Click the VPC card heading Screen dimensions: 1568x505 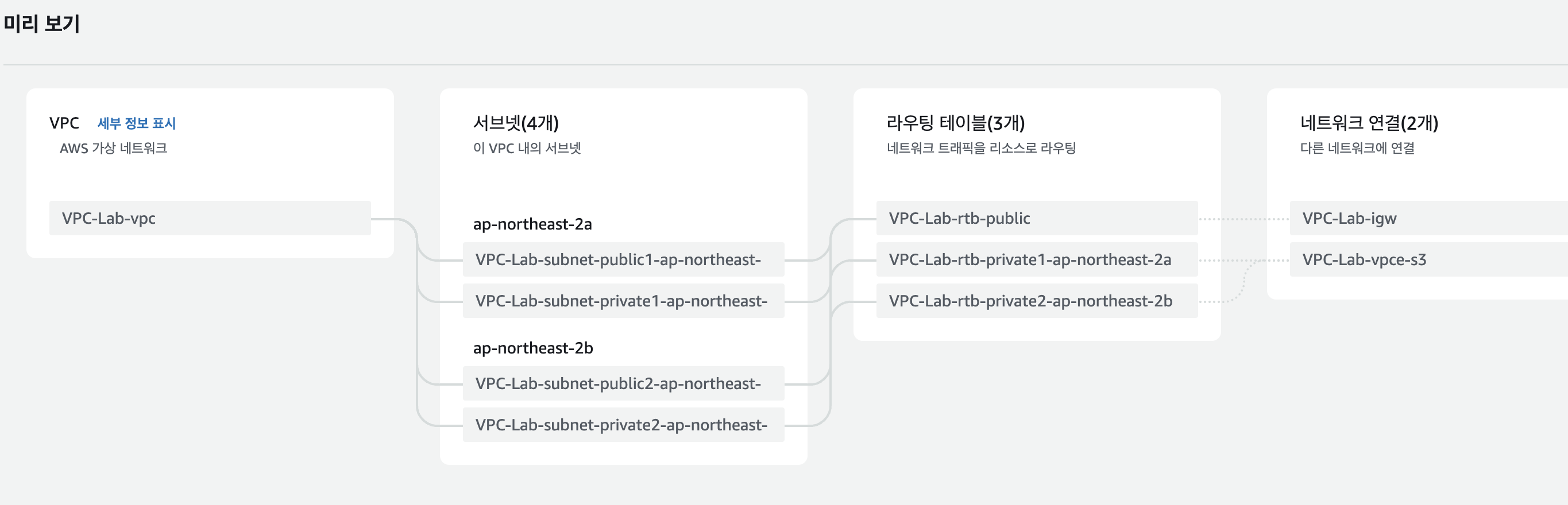(x=64, y=123)
